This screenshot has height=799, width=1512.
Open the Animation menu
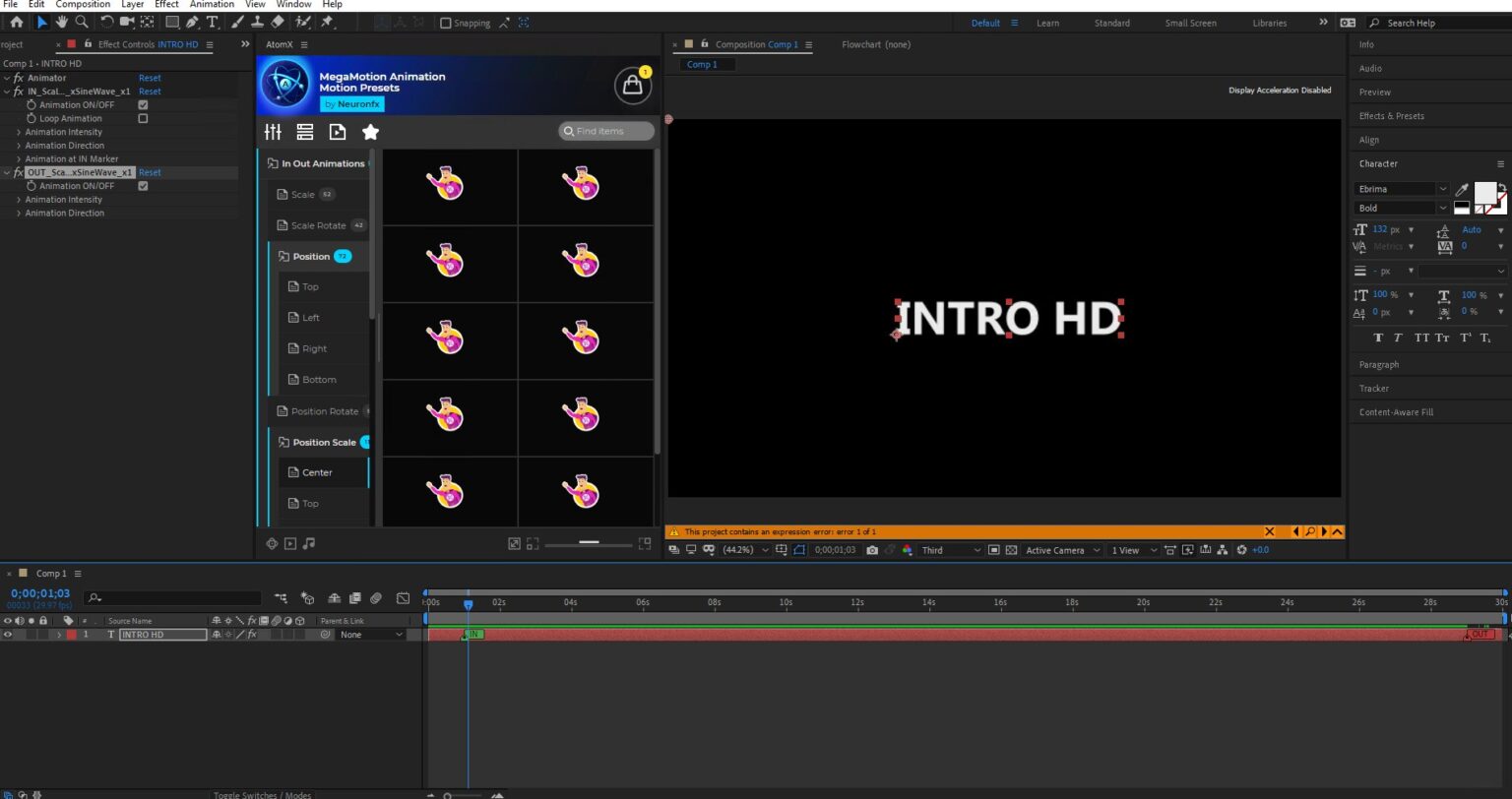(x=212, y=5)
